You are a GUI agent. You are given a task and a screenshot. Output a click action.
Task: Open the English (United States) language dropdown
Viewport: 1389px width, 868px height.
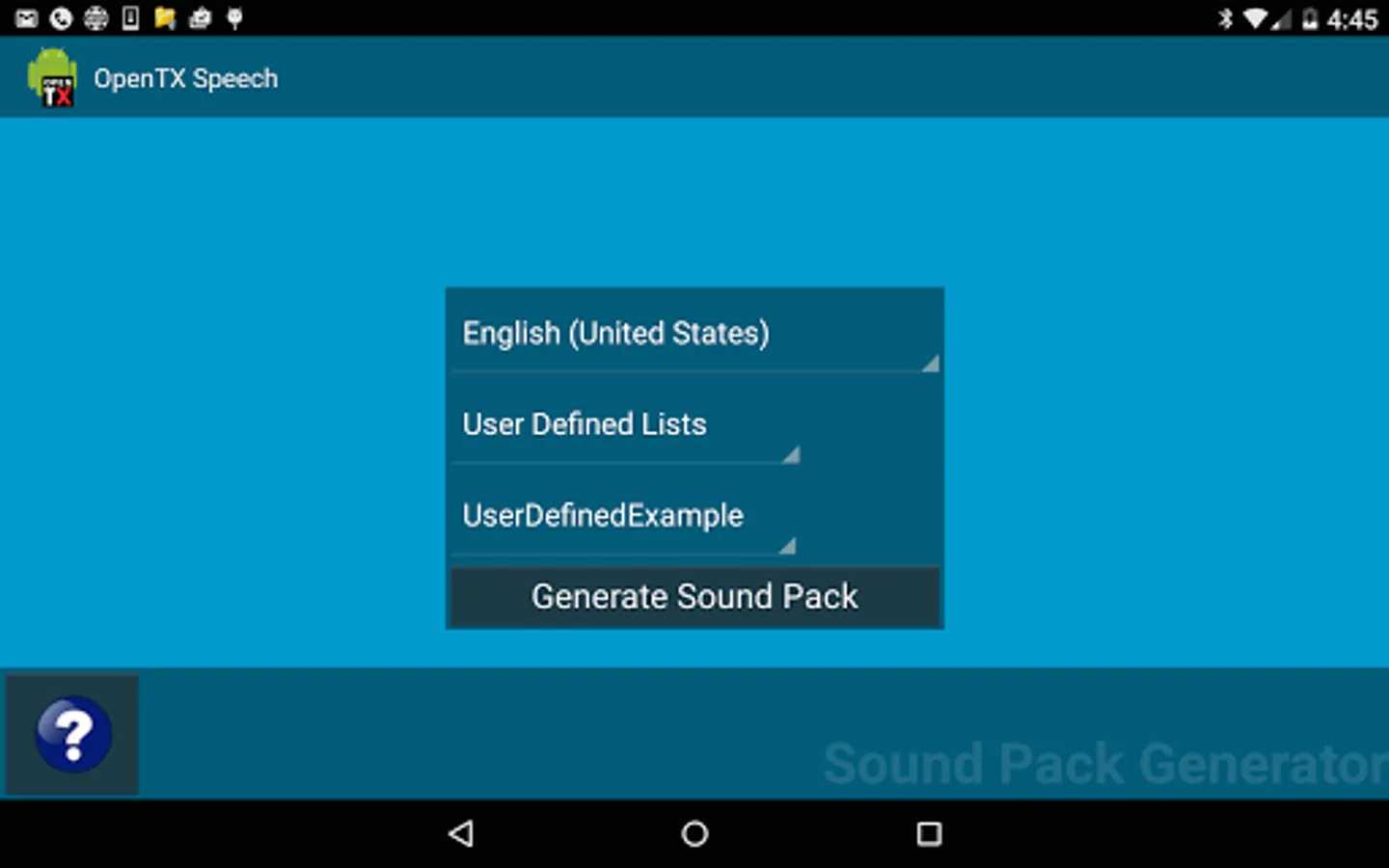coord(694,334)
